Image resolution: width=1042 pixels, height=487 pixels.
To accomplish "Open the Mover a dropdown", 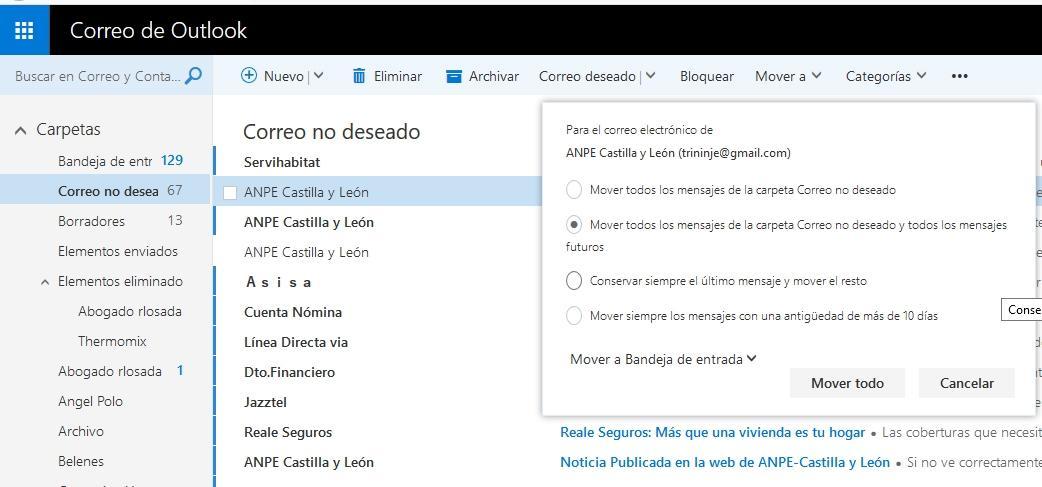I will click(x=788, y=76).
